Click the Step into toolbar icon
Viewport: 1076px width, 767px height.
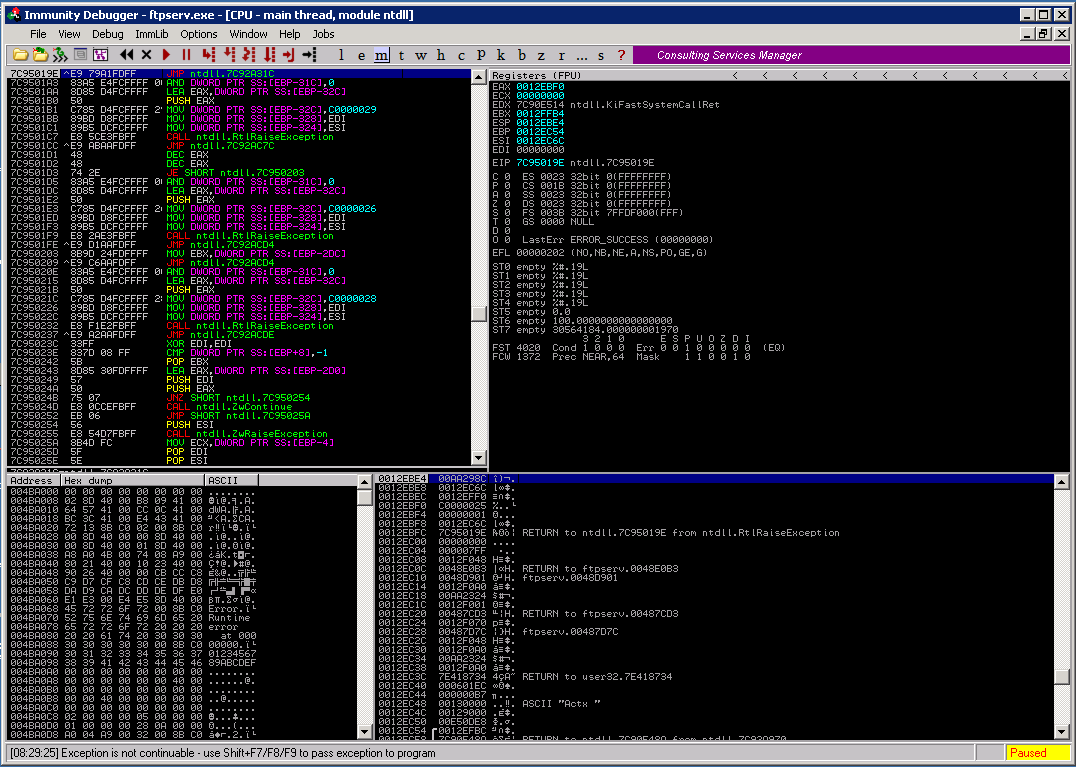click(x=209, y=55)
